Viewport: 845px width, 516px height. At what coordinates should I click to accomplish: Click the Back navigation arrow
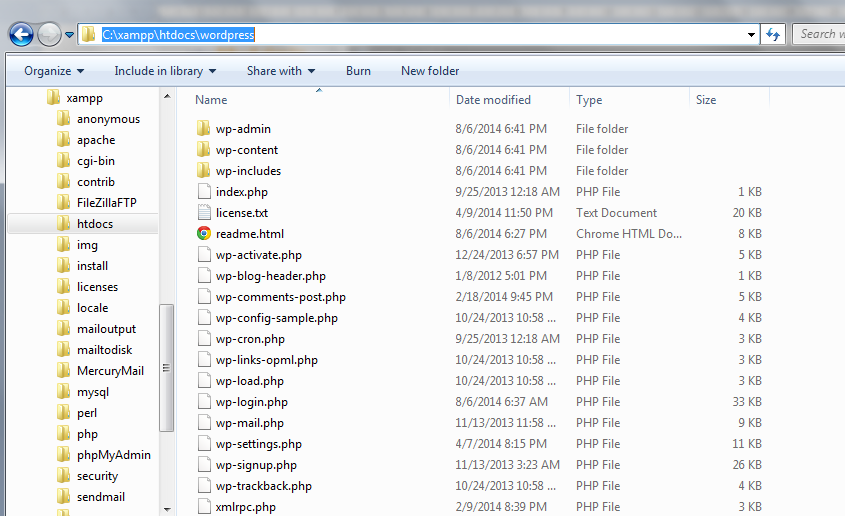[x=22, y=34]
